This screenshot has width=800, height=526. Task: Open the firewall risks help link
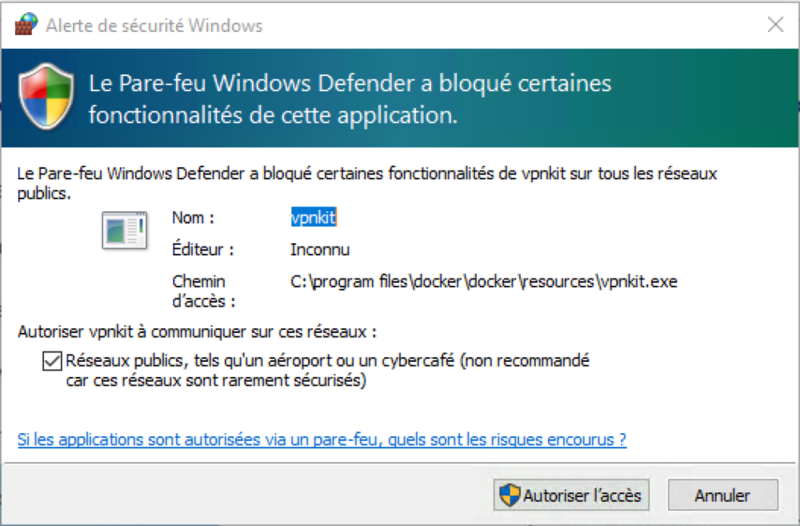(x=321, y=439)
